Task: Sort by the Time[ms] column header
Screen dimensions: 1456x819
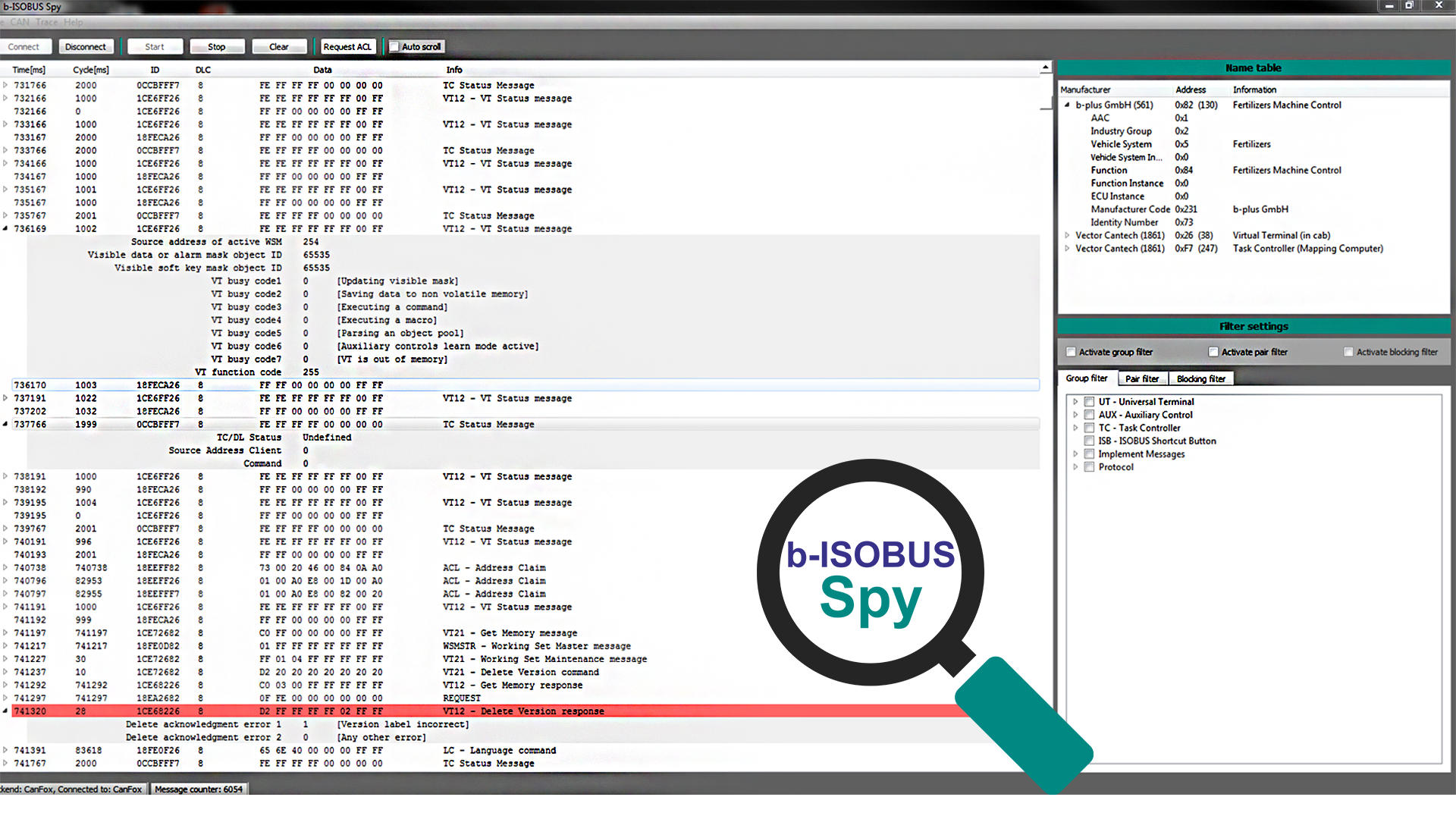Action: pyautogui.click(x=29, y=70)
